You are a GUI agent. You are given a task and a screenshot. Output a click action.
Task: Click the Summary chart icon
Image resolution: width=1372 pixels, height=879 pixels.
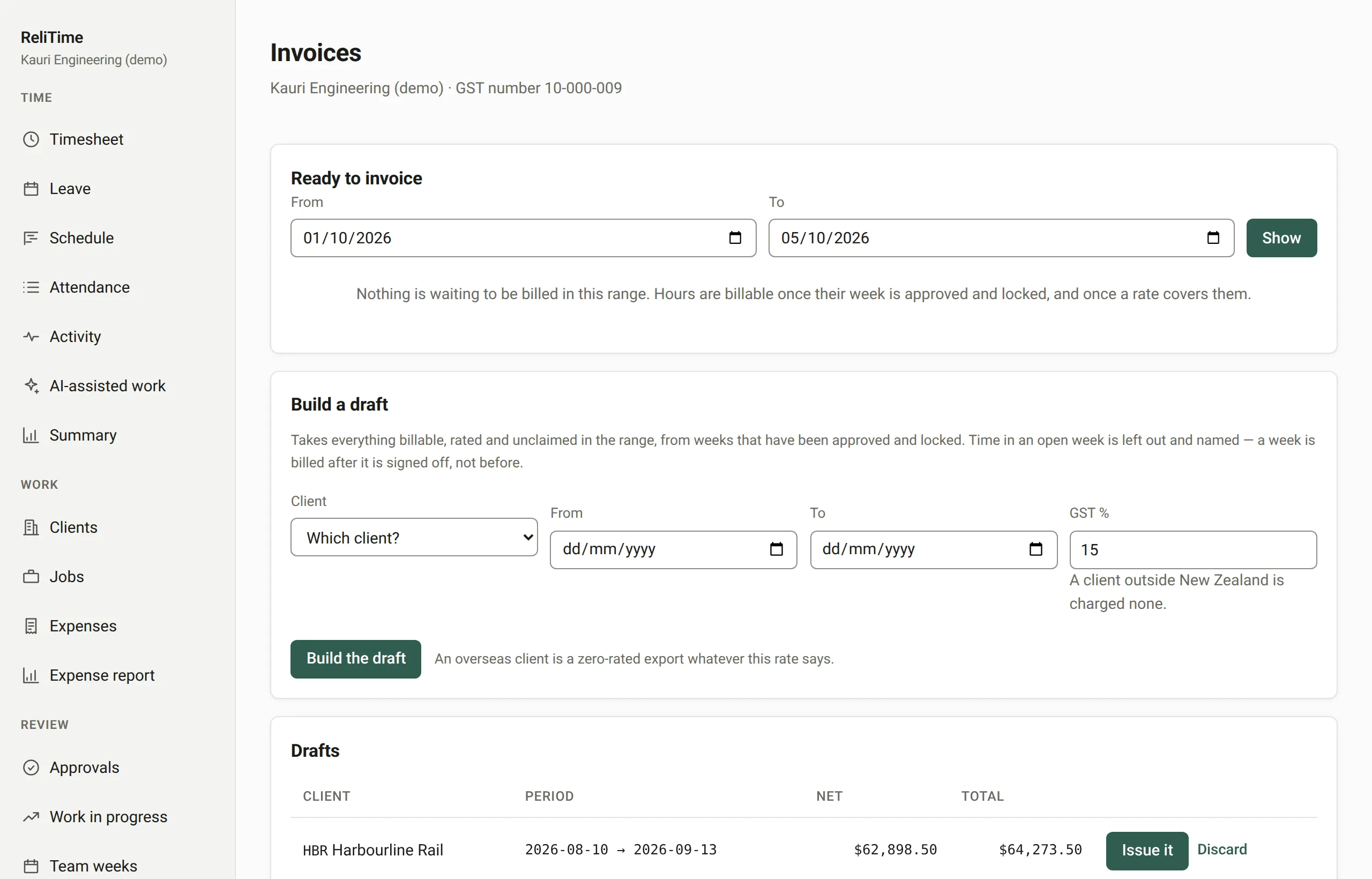31,436
